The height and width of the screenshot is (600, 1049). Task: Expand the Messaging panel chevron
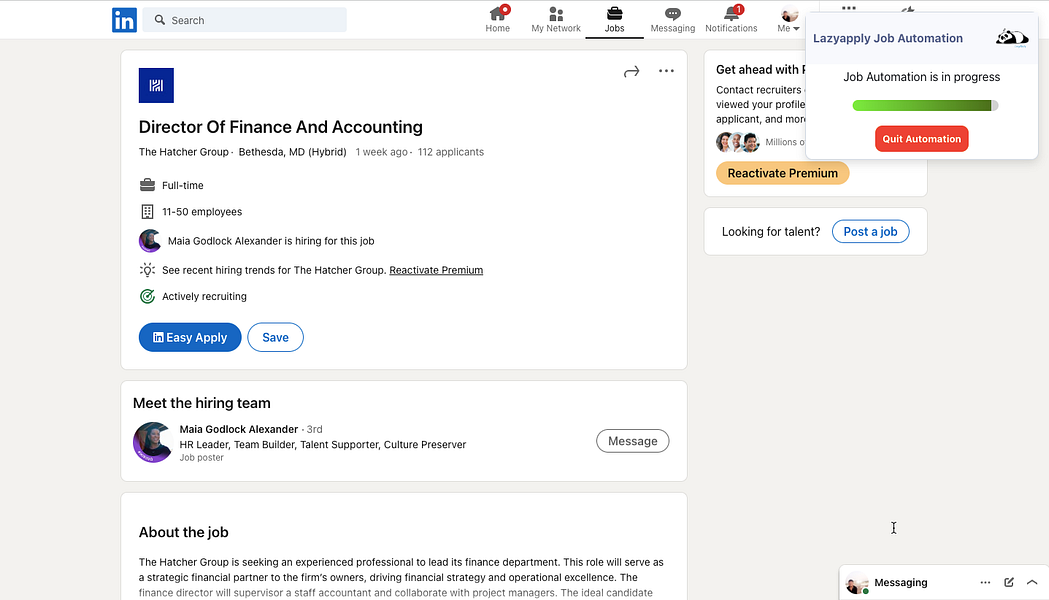1032,582
